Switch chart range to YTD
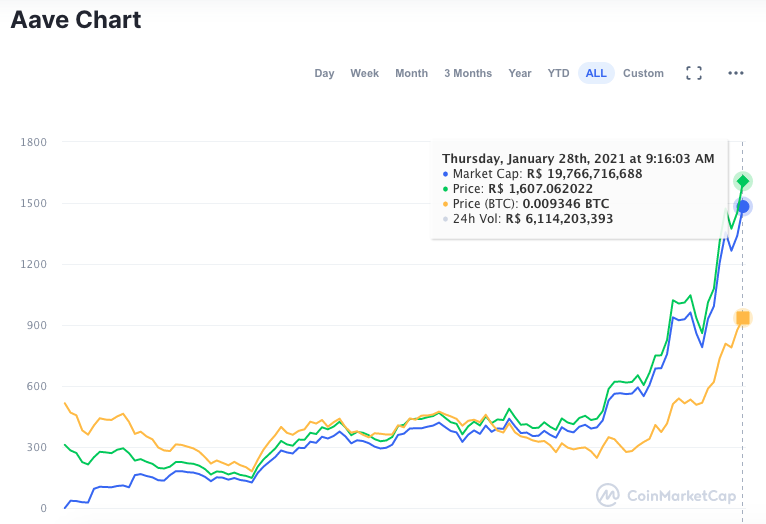Viewport: 766px width, 524px height. pos(558,73)
